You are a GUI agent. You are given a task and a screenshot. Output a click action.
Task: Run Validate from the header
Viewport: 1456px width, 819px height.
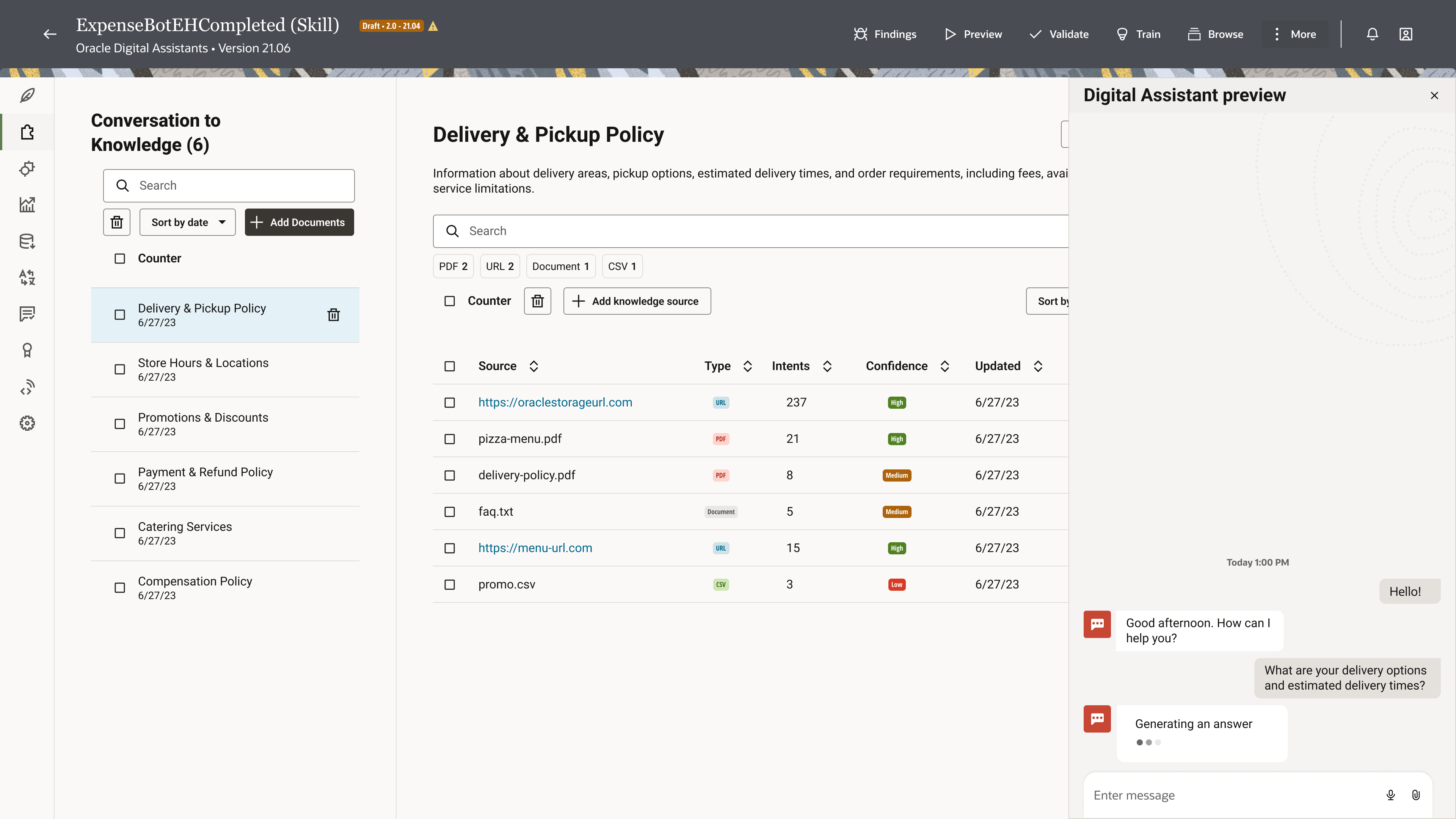(1059, 34)
